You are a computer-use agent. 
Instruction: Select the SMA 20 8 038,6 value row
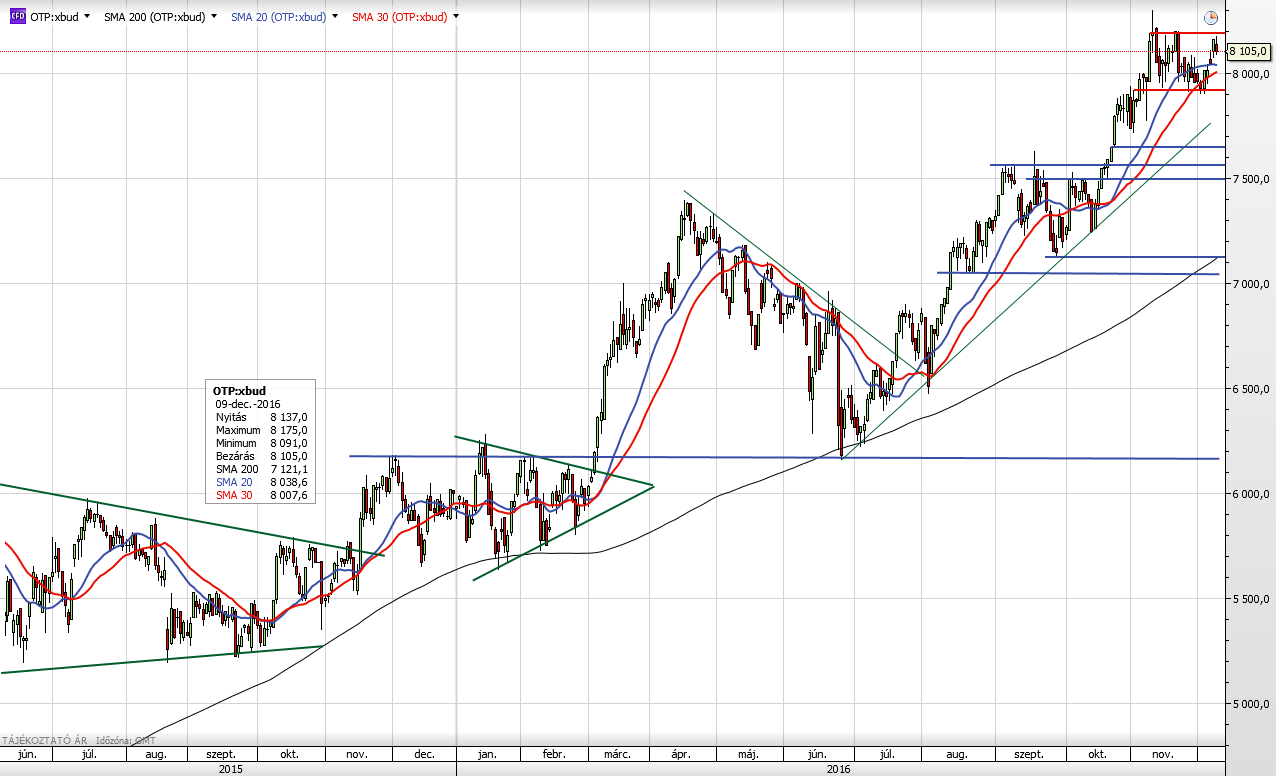[x=261, y=482]
